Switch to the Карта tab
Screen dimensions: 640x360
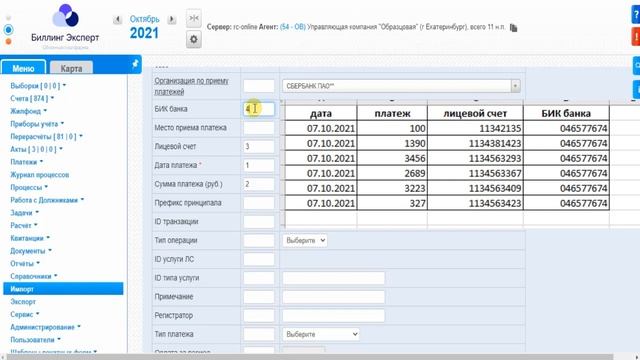pyautogui.click(x=71, y=68)
